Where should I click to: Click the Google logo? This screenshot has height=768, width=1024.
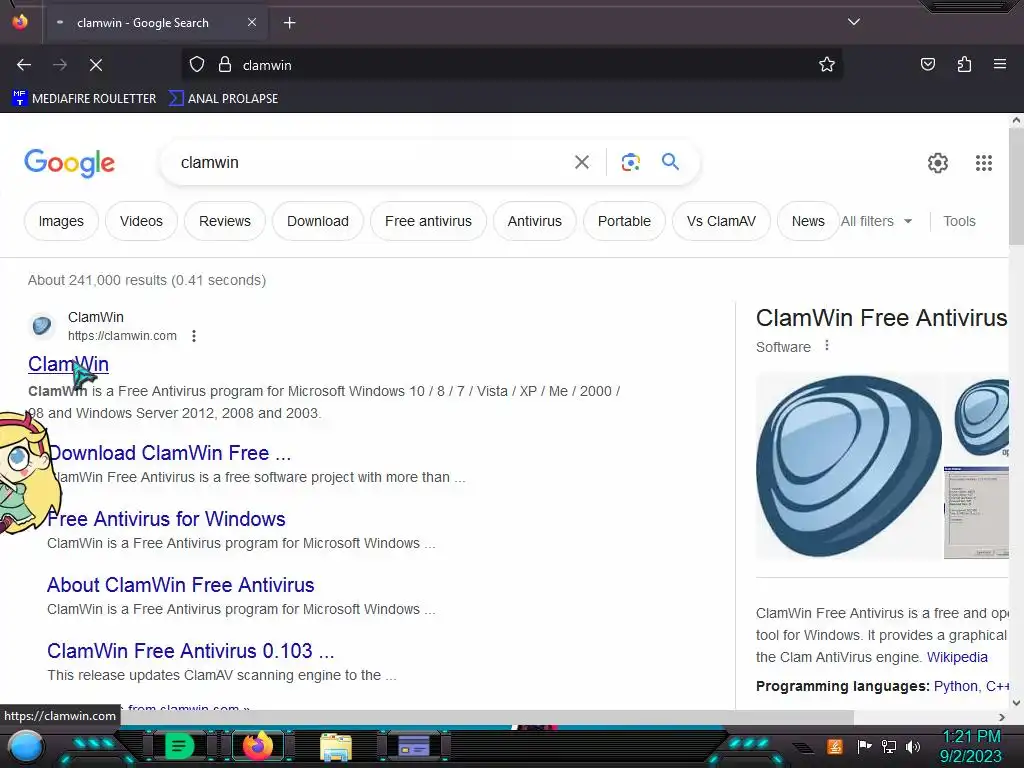pyautogui.click(x=69, y=163)
